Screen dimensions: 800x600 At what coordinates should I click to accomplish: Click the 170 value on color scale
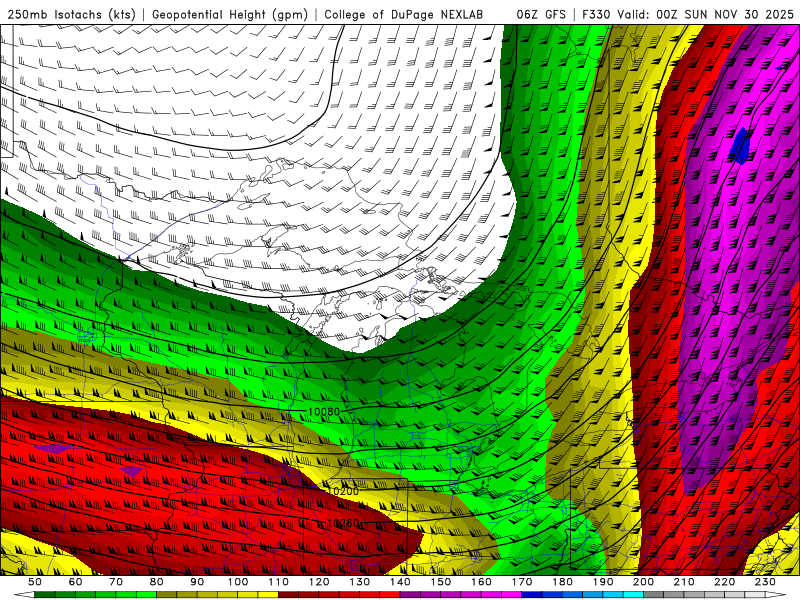click(x=521, y=582)
